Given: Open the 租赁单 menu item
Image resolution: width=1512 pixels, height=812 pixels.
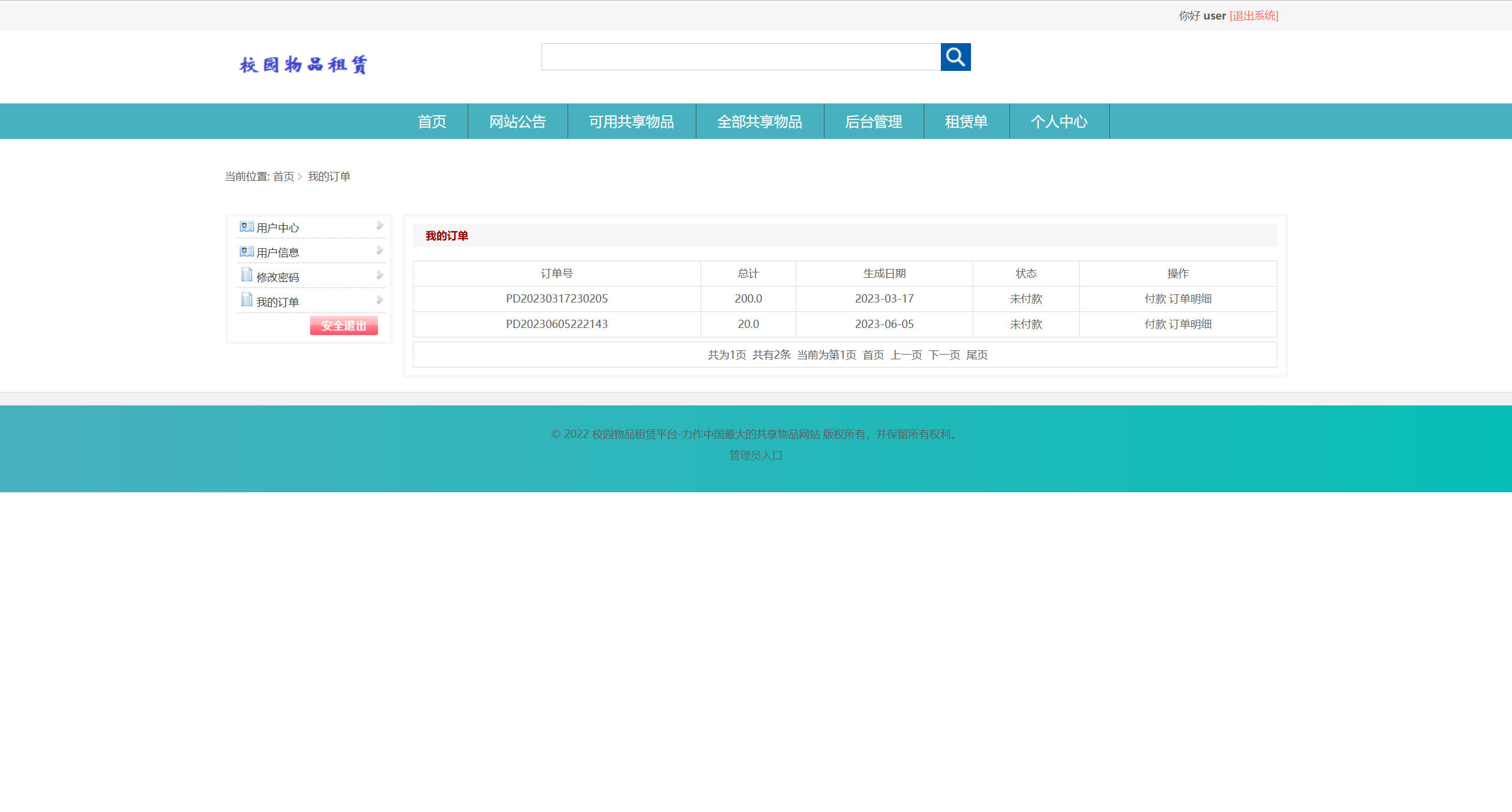Looking at the screenshot, I should (x=966, y=122).
